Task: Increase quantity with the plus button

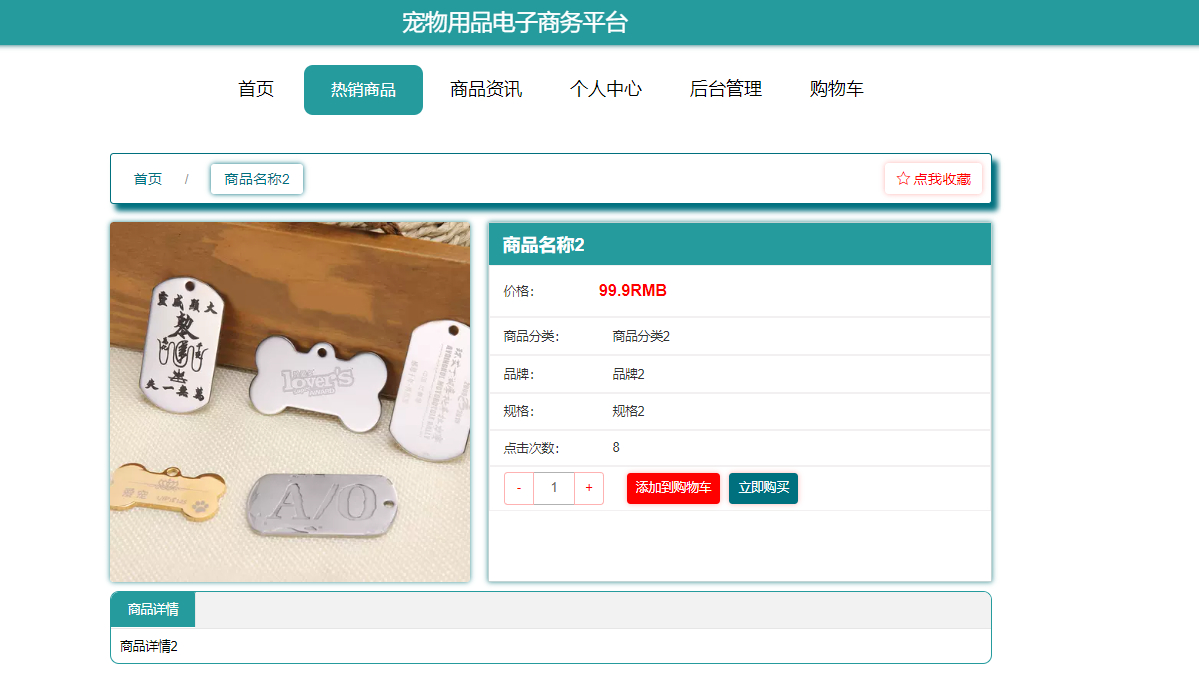Action: point(589,488)
